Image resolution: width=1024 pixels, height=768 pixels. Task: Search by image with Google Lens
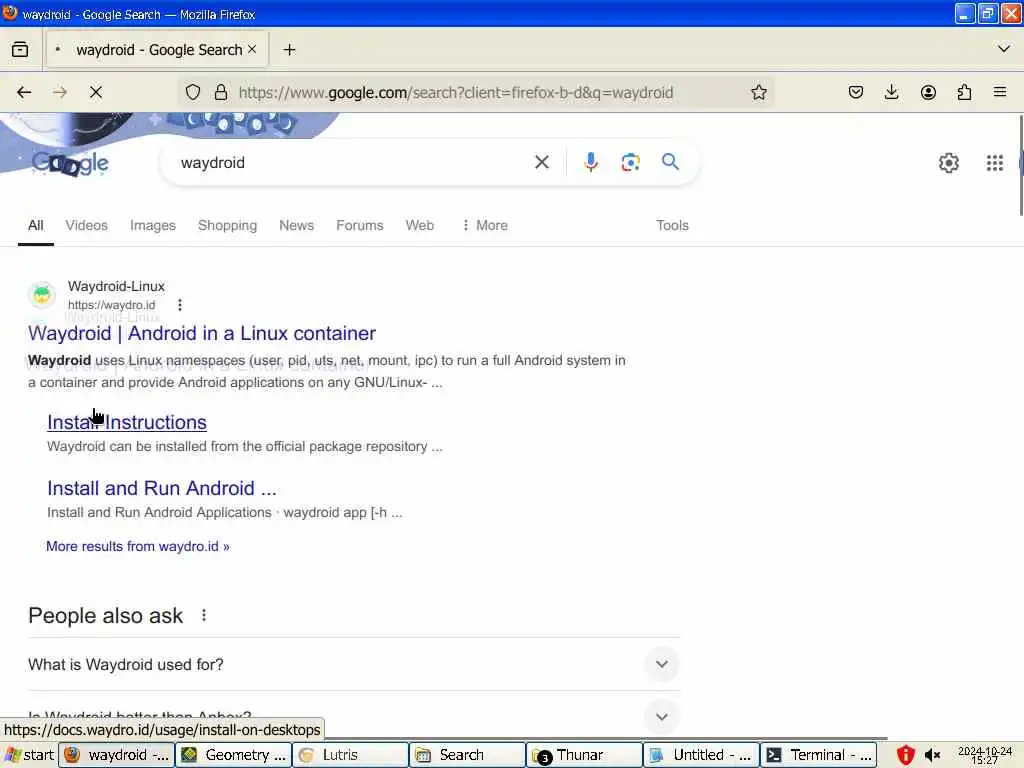(630, 162)
